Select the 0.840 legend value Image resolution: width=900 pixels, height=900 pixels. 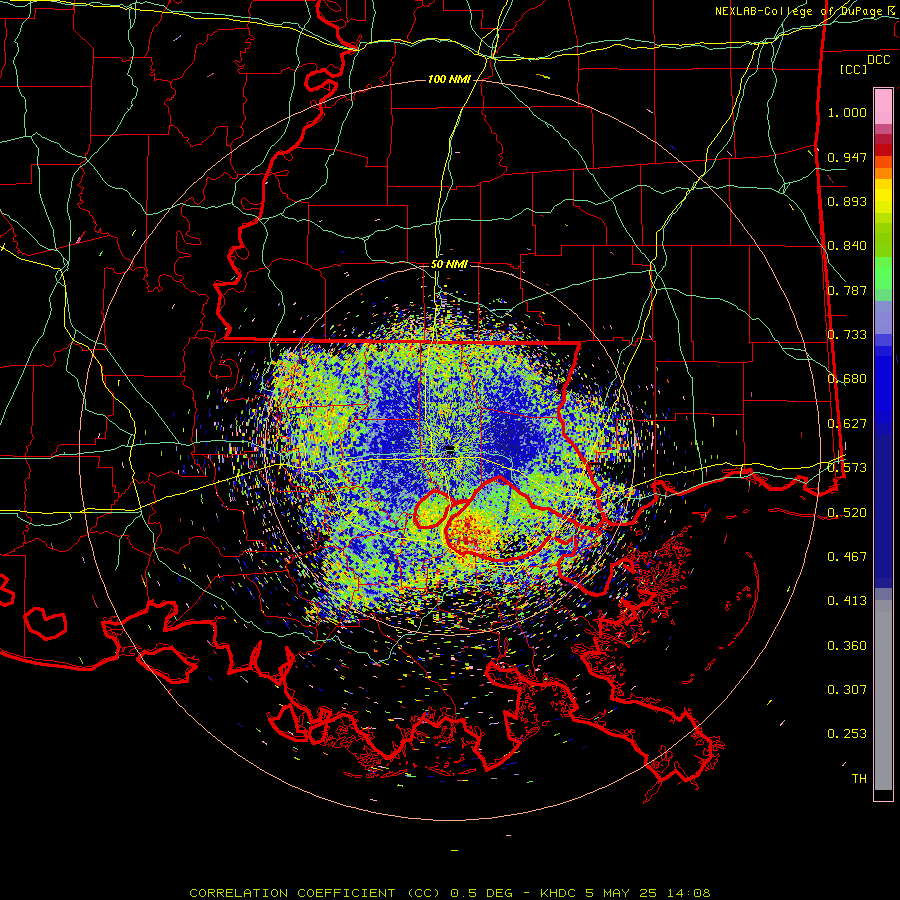click(x=847, y=246)
